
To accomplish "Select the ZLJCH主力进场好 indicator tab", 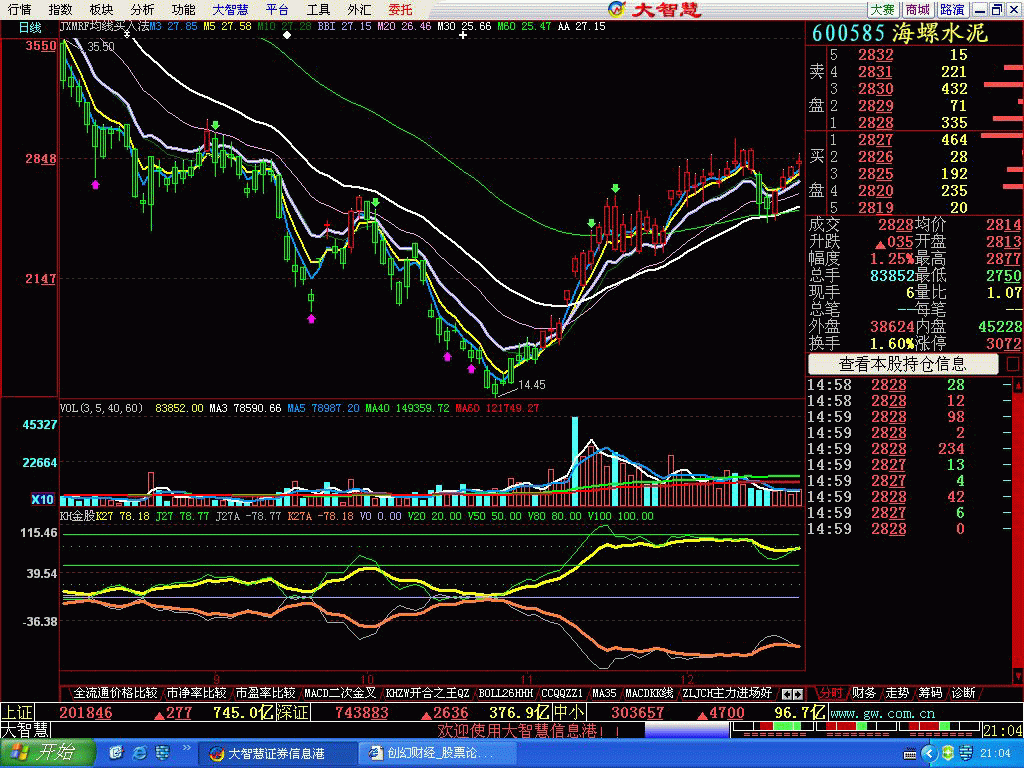I will tap(727, 692).
